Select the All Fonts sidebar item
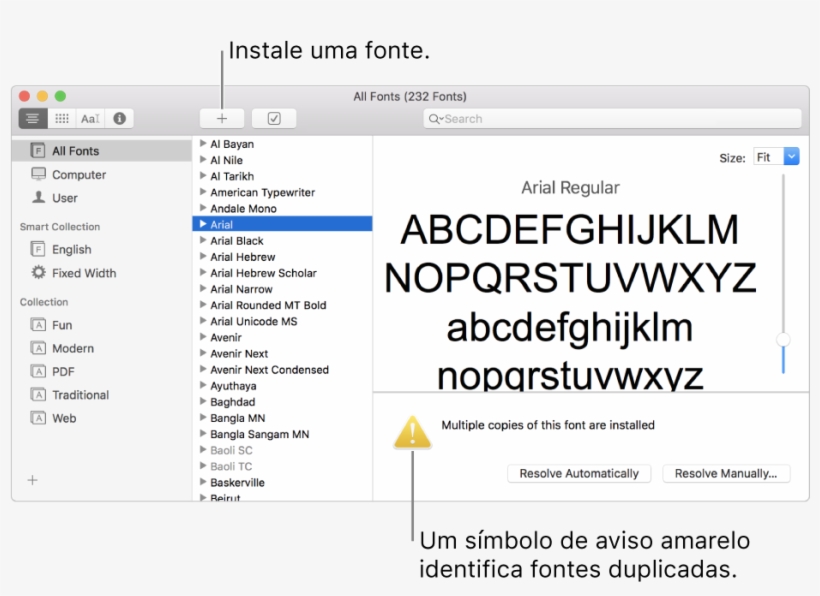The width and height of the screenshot is (820, 596). [x=75, y=151]
